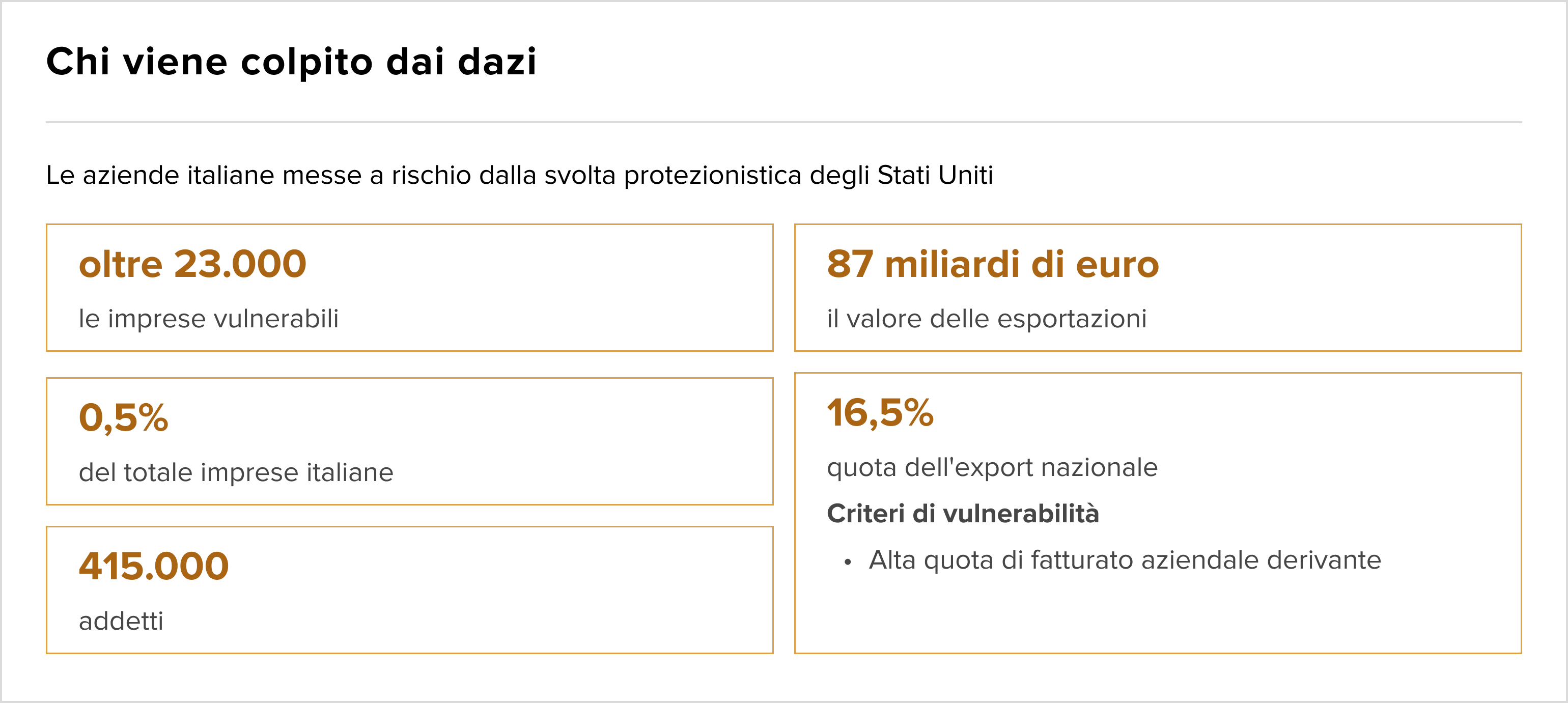Click 'Stati Uniti' in the subtitle
The width and height of the screenshot is (1568, 703).
pyautogui.click(x=935, y=175)
